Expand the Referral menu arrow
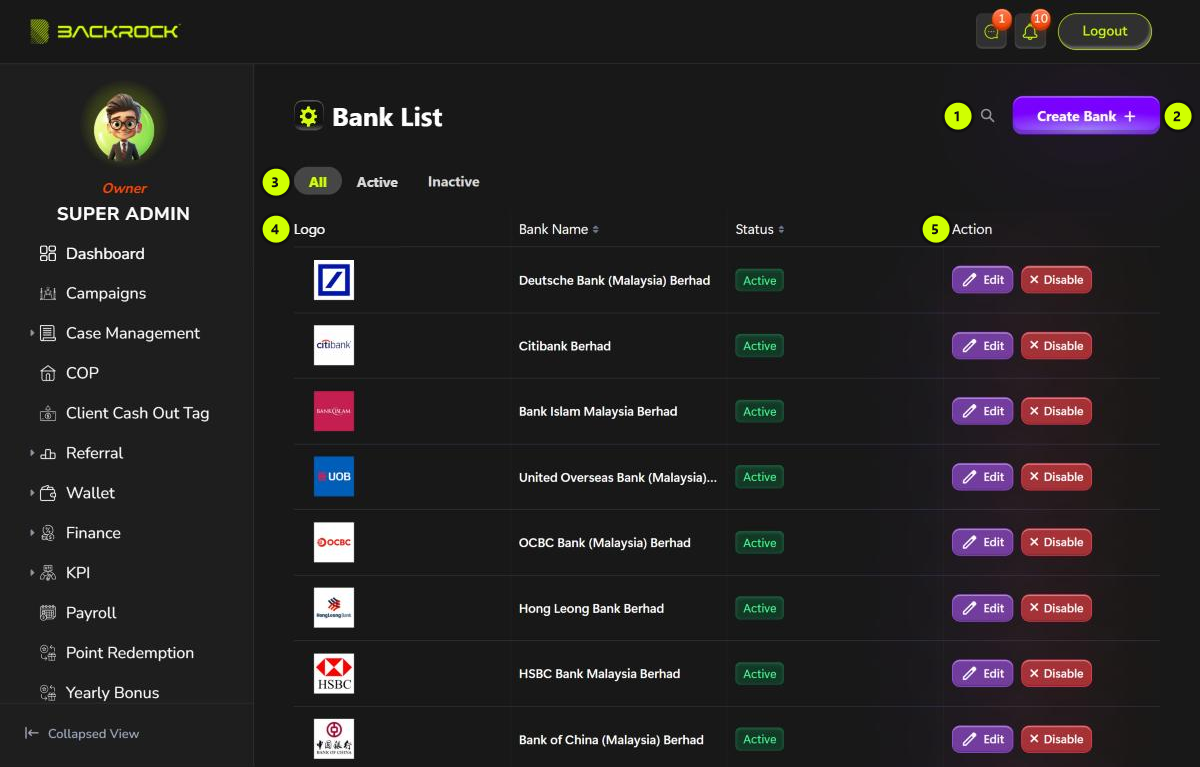The width and height of the screenshot is (1200, 767). pyautogui.click(x=32, y=453)
